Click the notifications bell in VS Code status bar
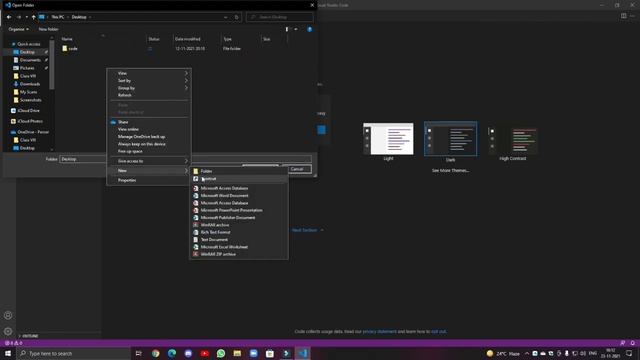 (x=632, y=343)
